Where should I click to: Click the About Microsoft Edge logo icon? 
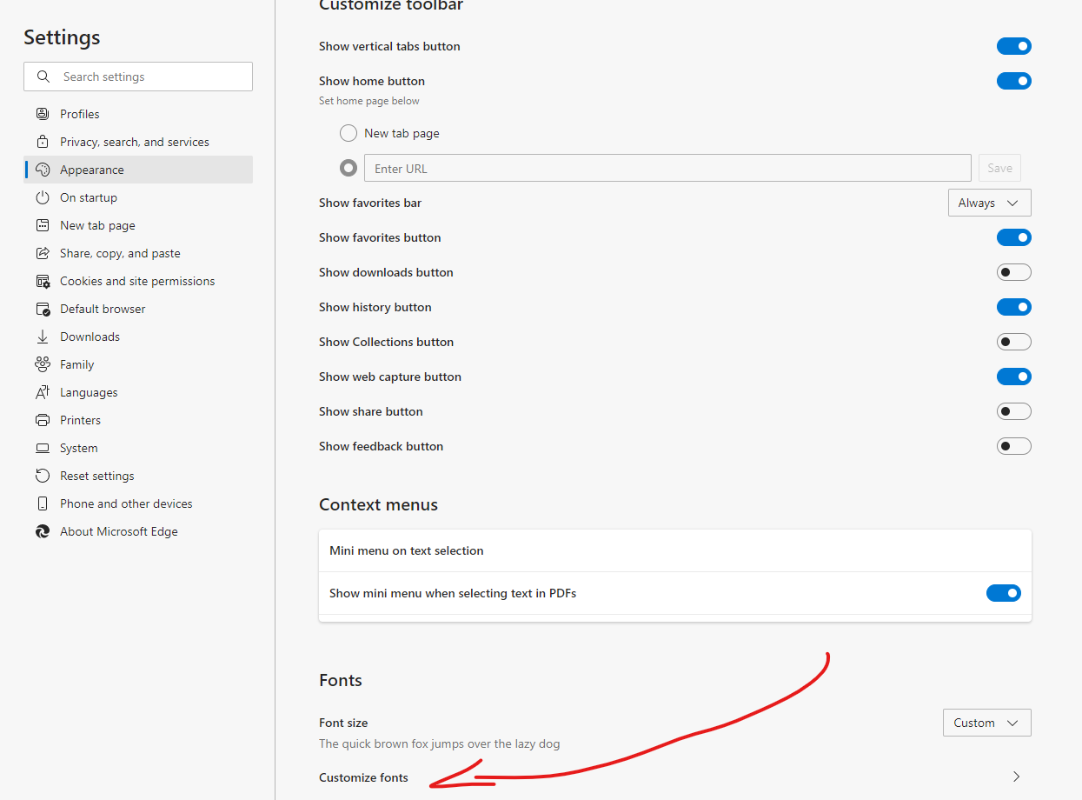click(42, 532)
